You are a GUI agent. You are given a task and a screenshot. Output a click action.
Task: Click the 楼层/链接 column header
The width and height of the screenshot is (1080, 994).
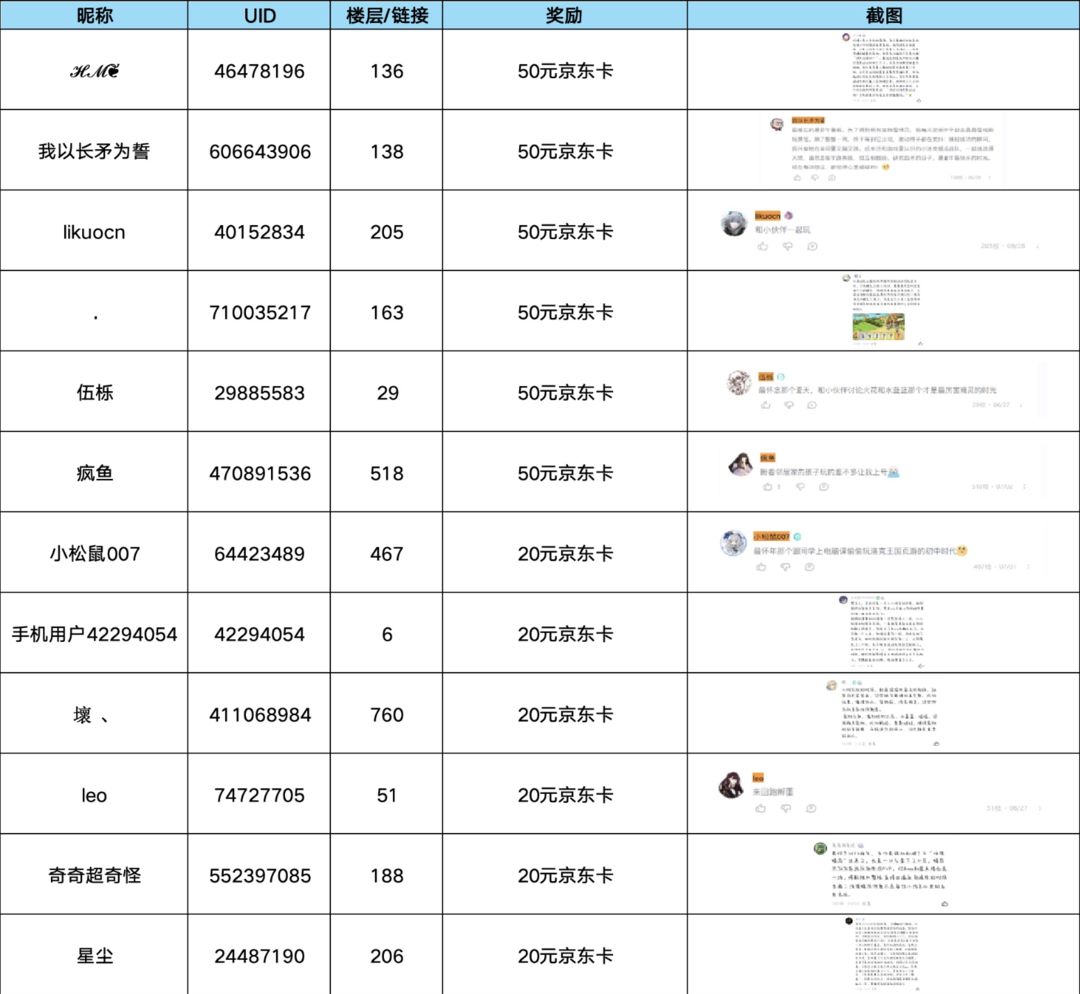click(387, 15)
